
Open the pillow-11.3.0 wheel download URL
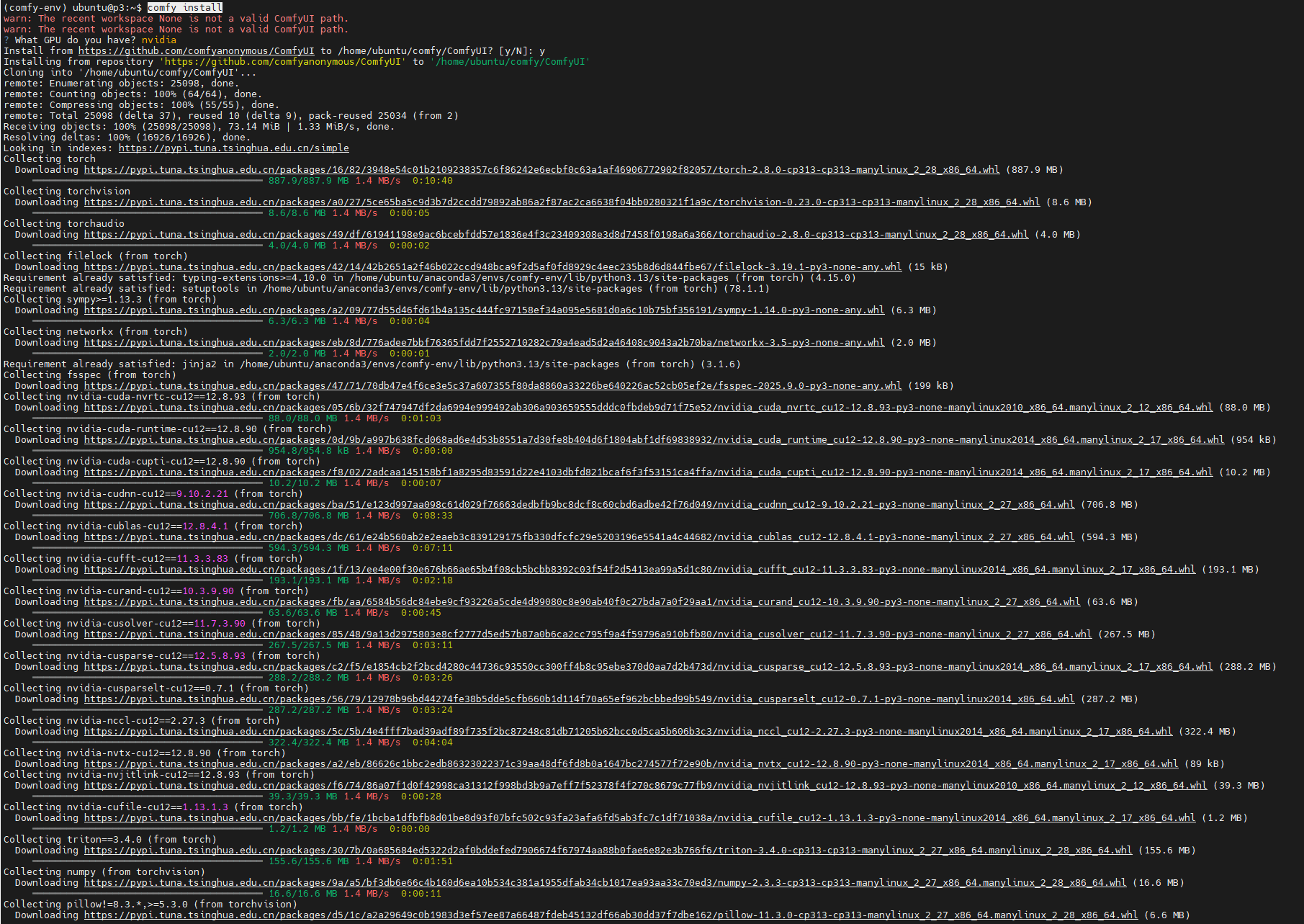coord(611,915)
